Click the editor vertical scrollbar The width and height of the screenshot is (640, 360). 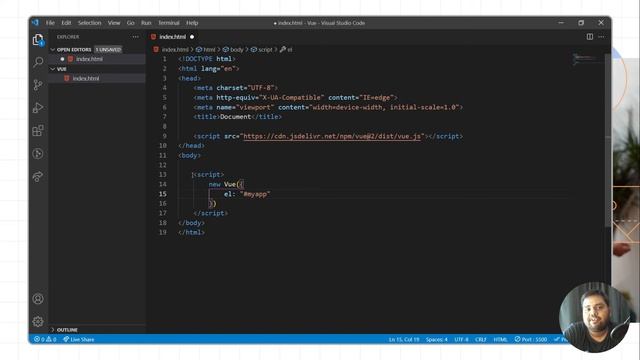tap(608, 139)
